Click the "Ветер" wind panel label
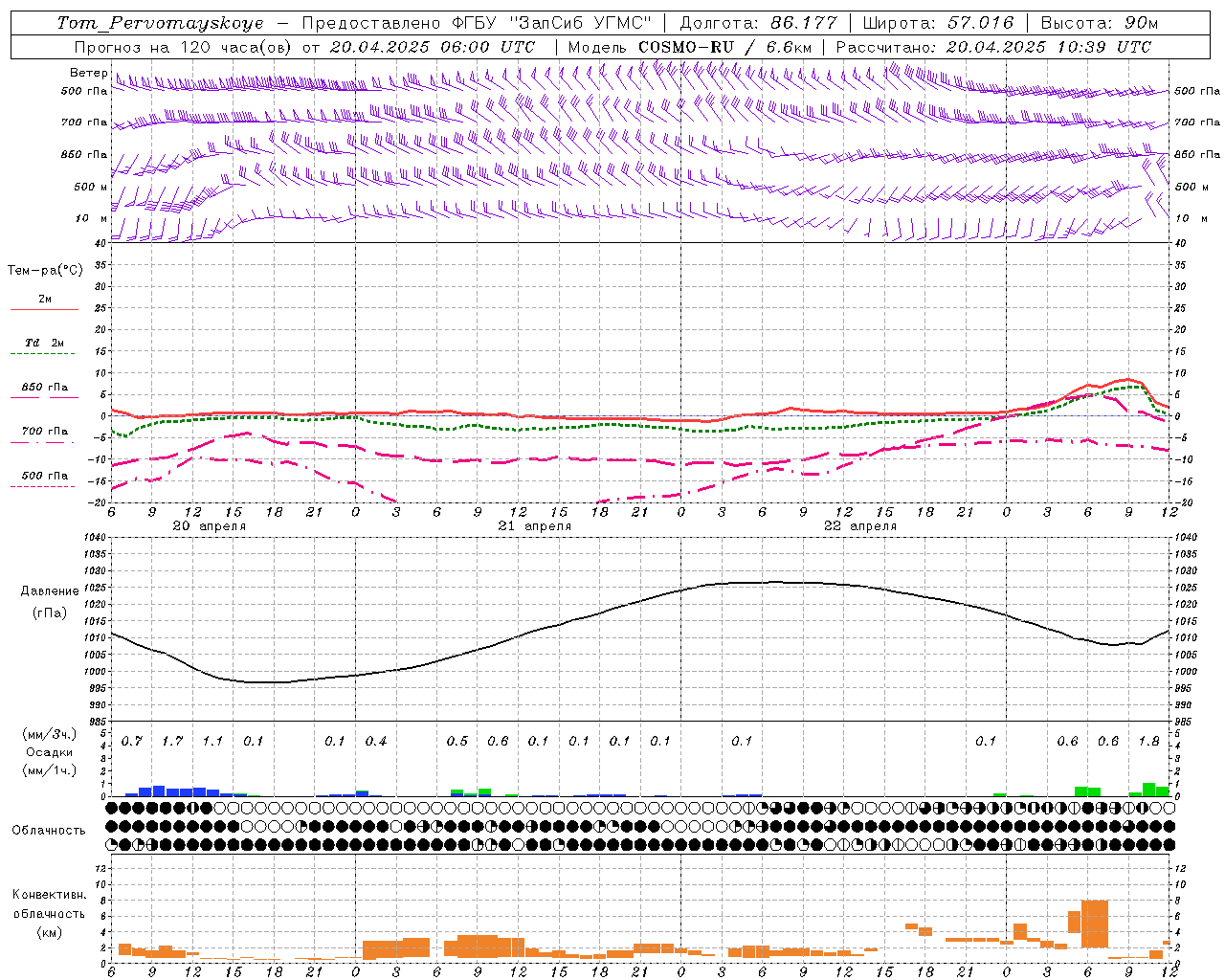Image resolution: width=1225 pixels, height=980 pixels. (89, 73)
